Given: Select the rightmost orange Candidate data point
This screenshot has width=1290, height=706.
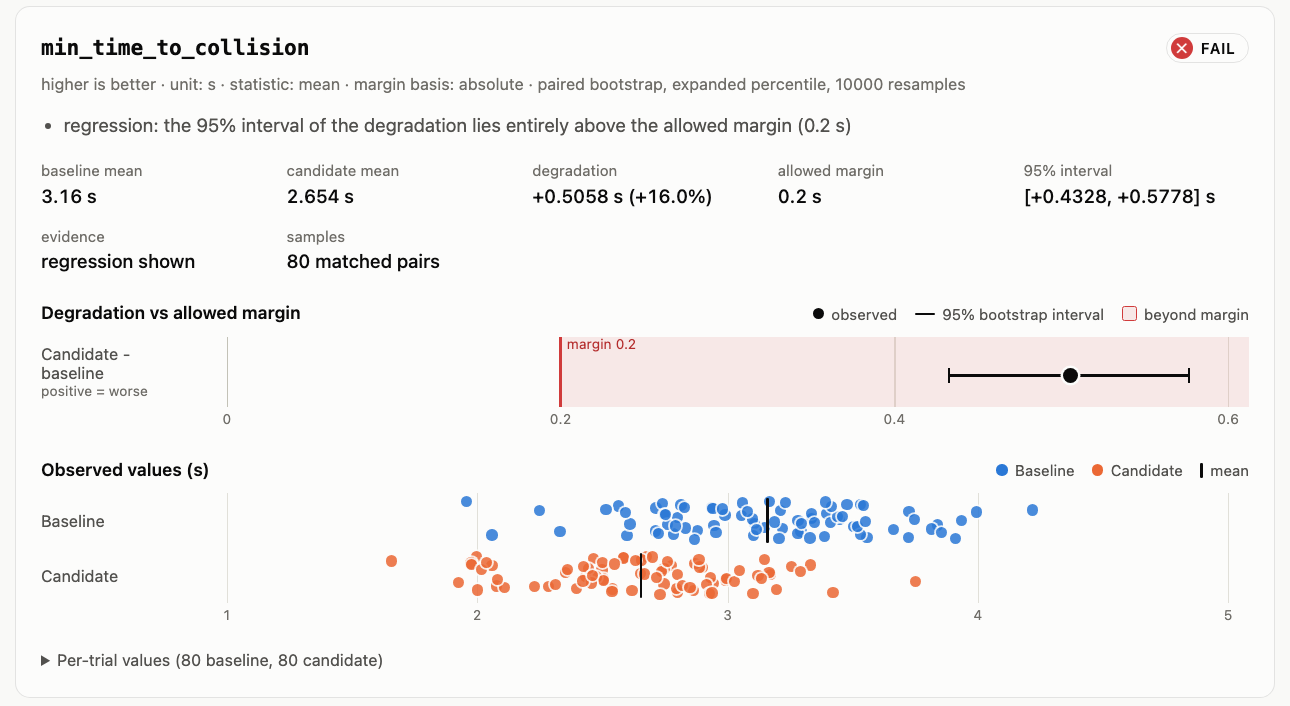Looking at the screenshot, I should 915,581.
